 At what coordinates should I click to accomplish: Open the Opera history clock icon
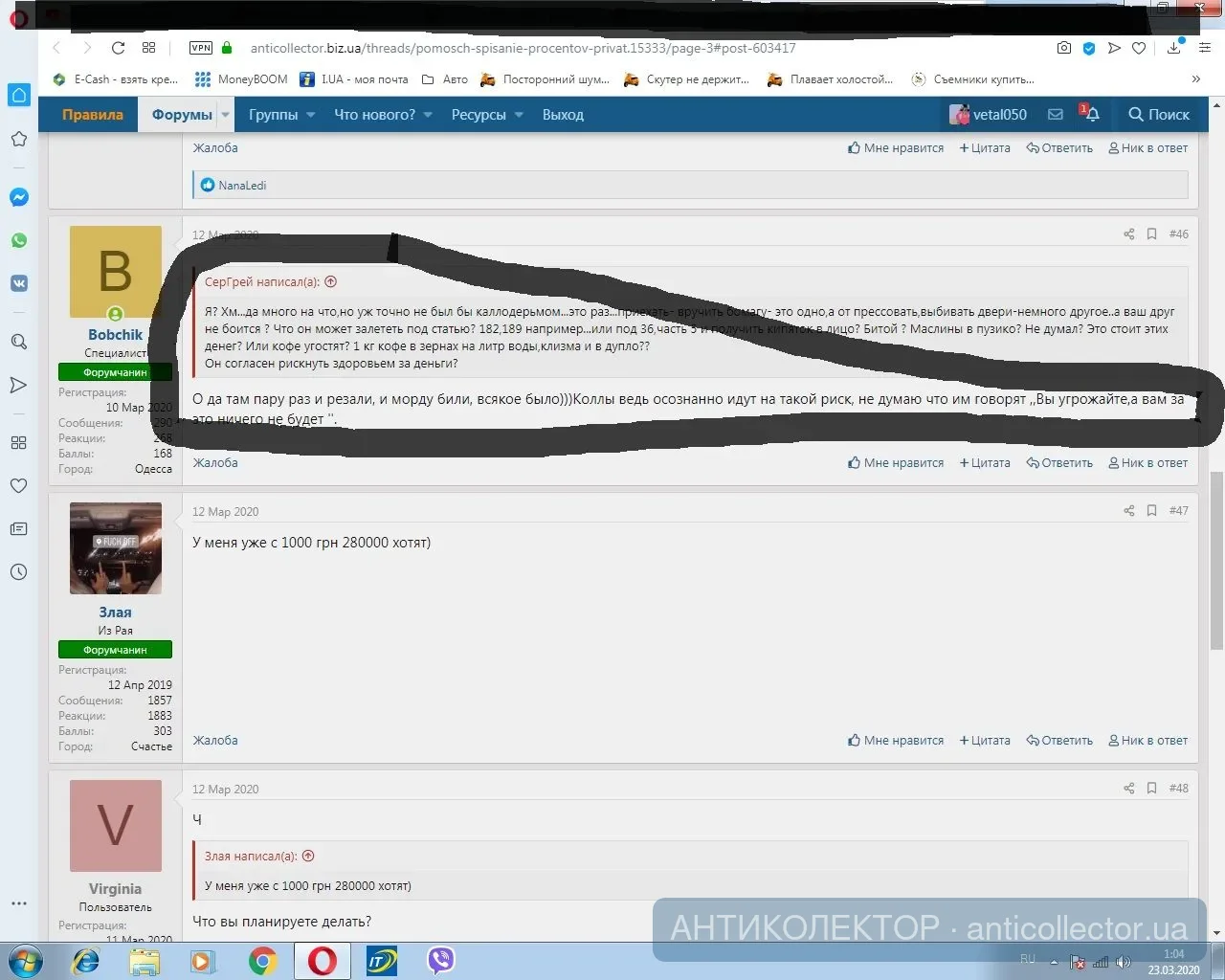pos(18,572)
